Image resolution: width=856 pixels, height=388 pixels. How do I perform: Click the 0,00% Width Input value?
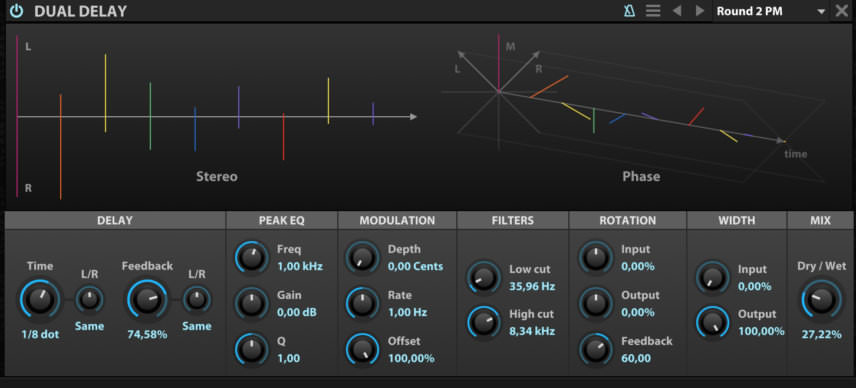(x=754, y=286)
